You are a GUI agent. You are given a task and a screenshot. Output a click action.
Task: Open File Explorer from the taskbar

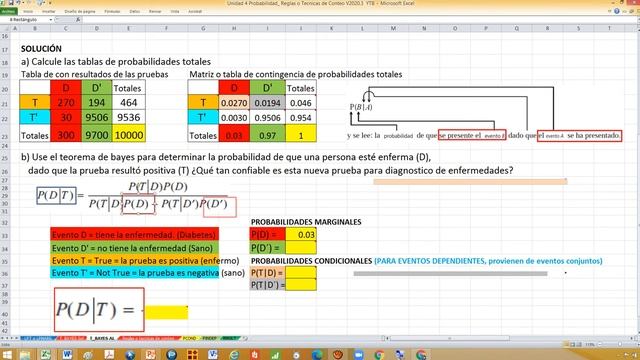coord(25,355)
